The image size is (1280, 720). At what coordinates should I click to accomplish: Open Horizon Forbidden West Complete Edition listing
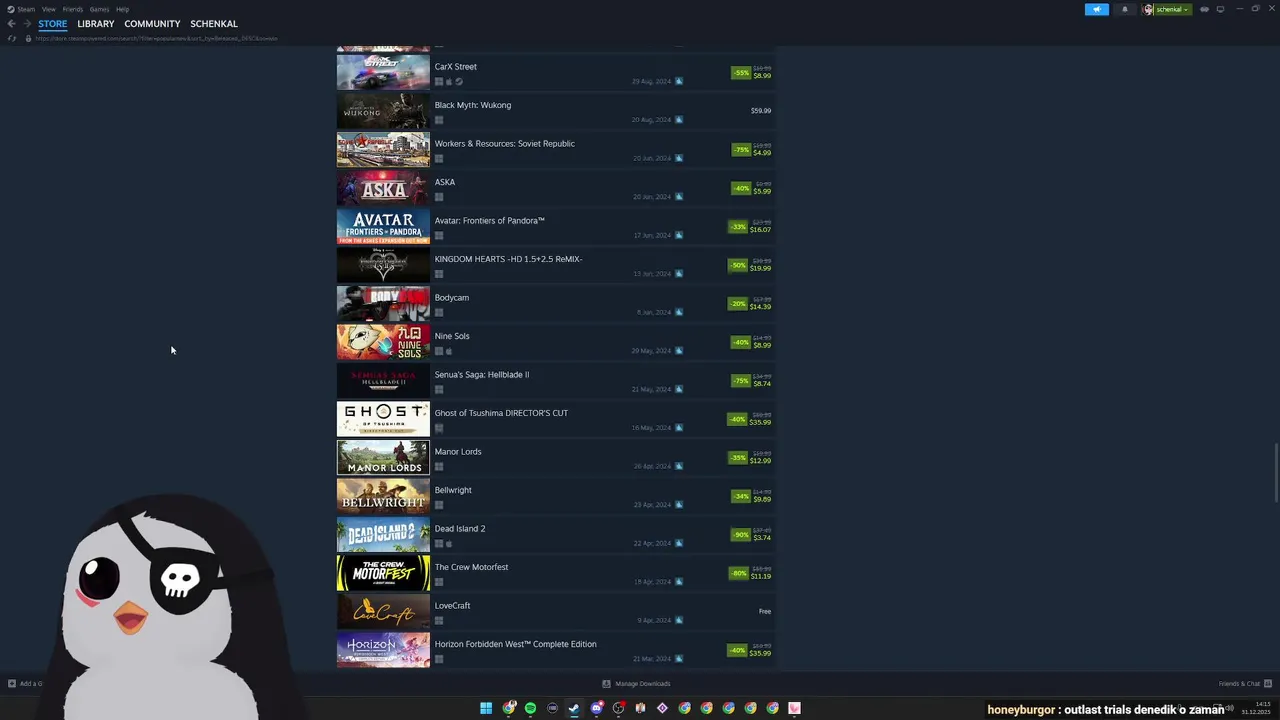point(555,650)
